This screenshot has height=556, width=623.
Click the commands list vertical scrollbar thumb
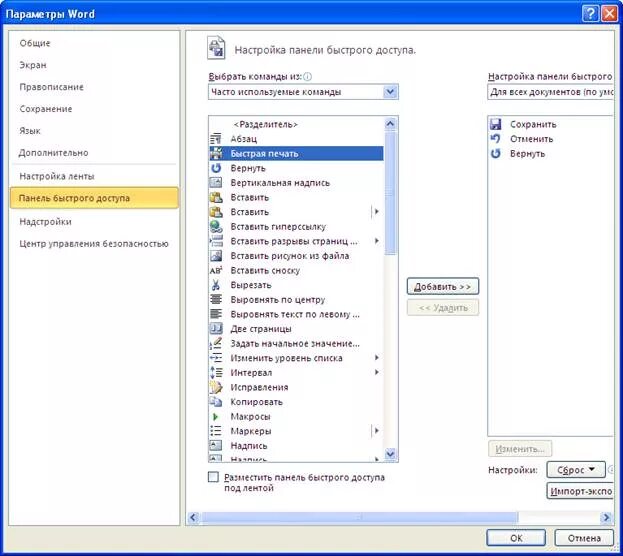coord(390,193)
